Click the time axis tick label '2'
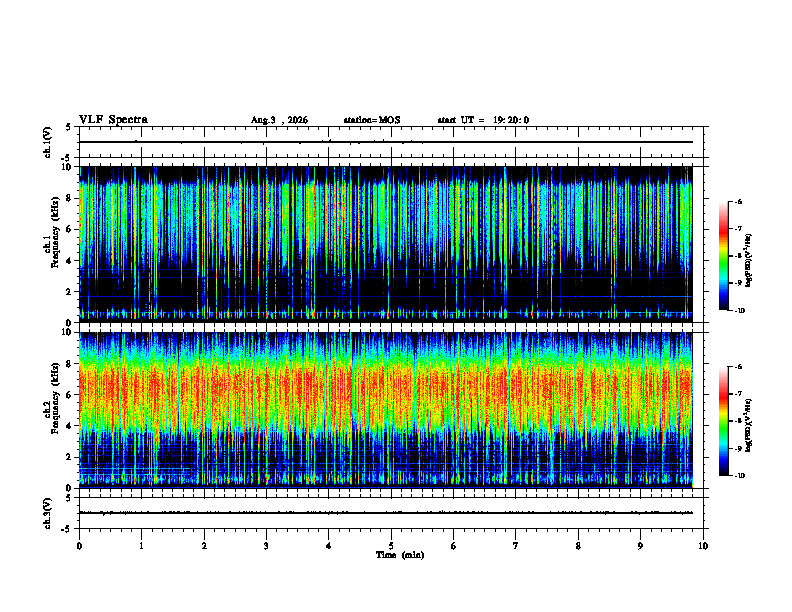 [x=204, y=546]
